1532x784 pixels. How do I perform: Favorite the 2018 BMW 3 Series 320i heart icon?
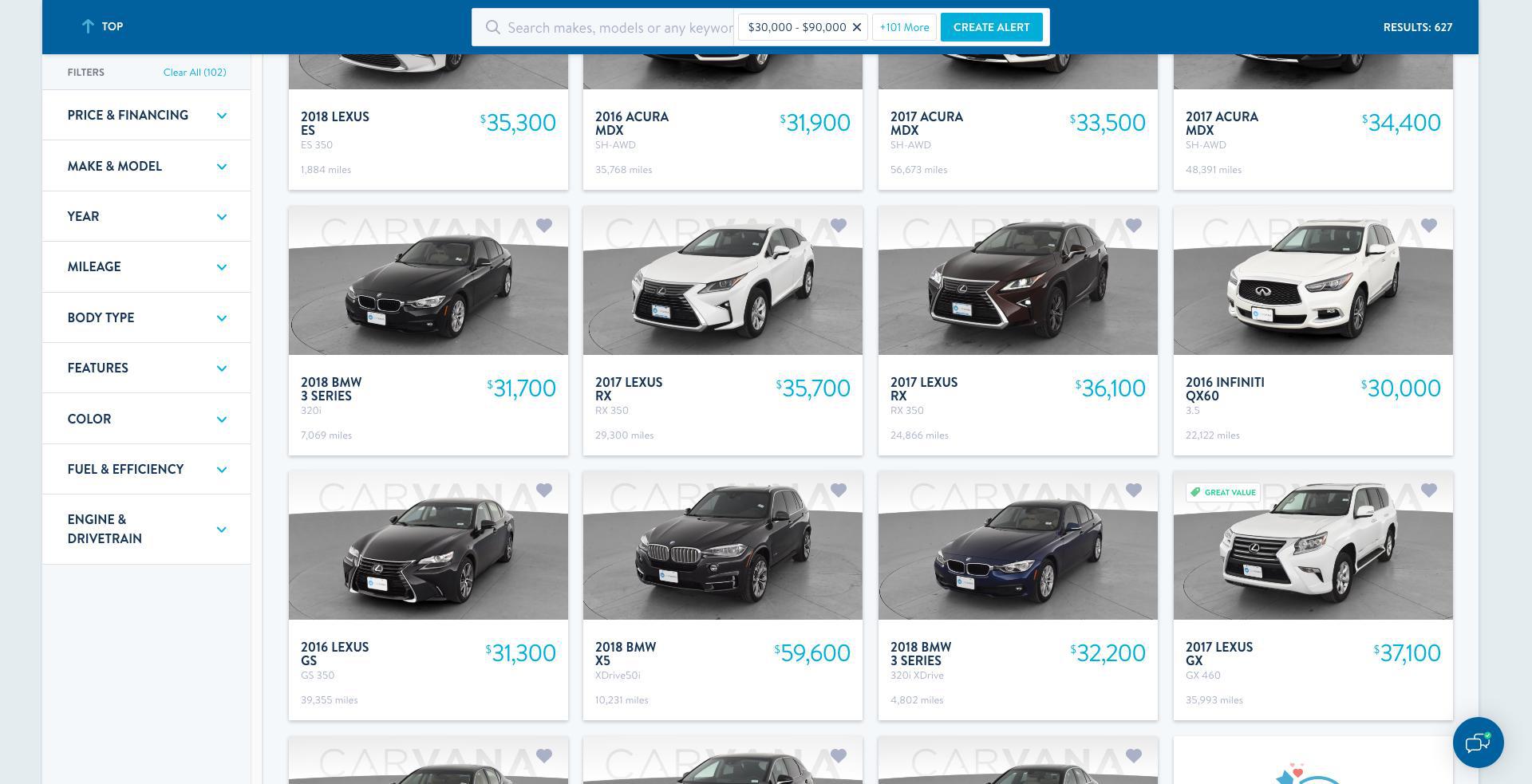(544, 226)
